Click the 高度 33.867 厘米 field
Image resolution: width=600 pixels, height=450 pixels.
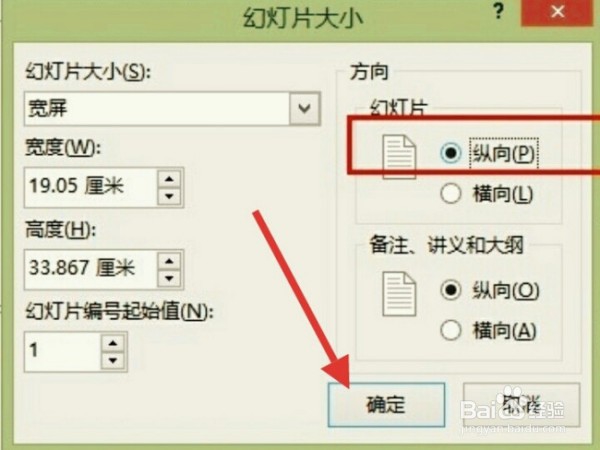(x=91, y=270)
